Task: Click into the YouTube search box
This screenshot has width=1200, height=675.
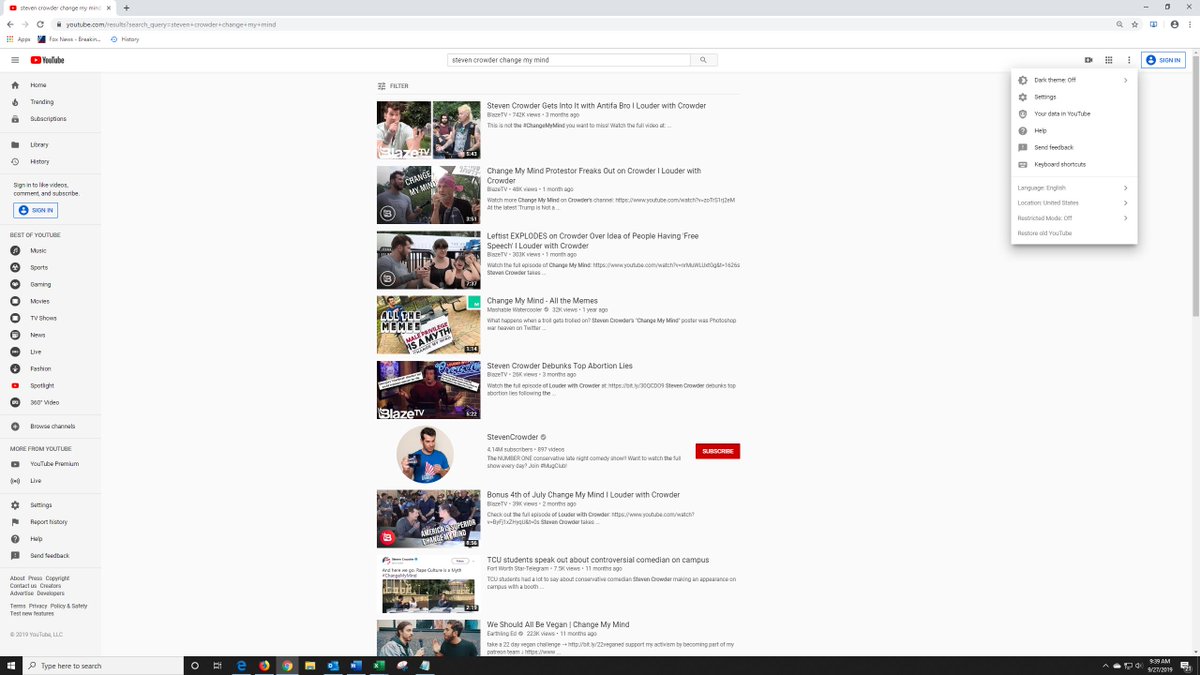Action: (x=569, y=60)
